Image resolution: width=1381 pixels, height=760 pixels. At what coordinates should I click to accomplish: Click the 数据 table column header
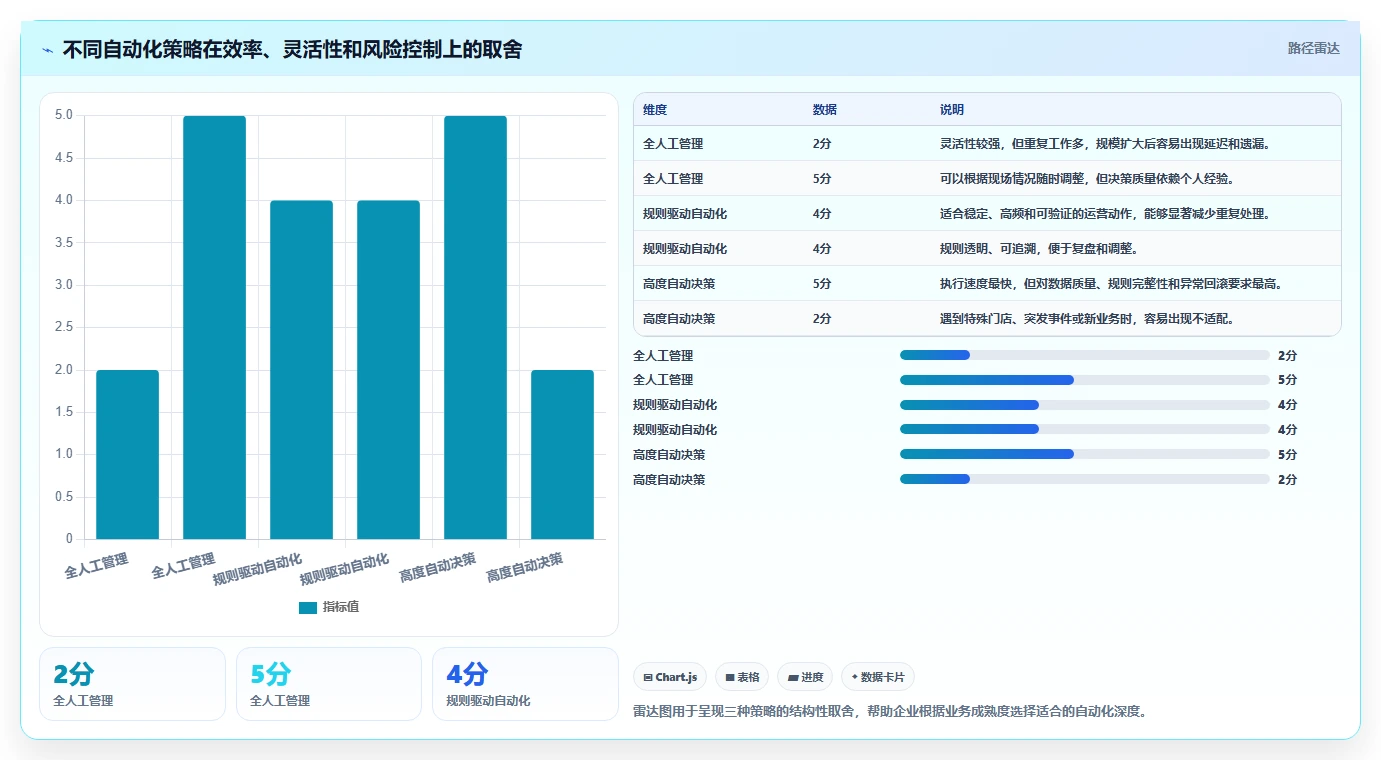[825, 110]
